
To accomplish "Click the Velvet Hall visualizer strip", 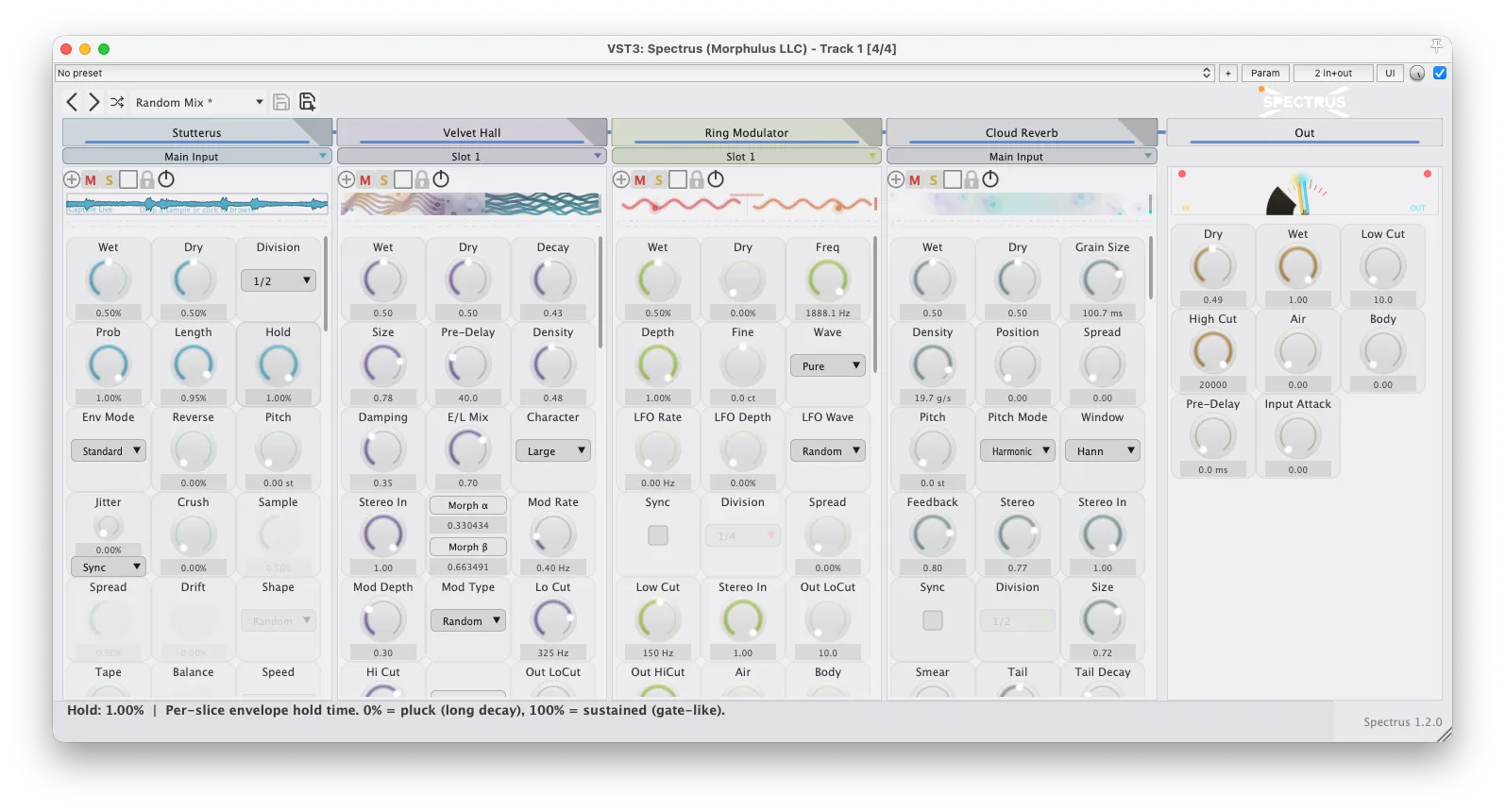I will tap(471, 204).
